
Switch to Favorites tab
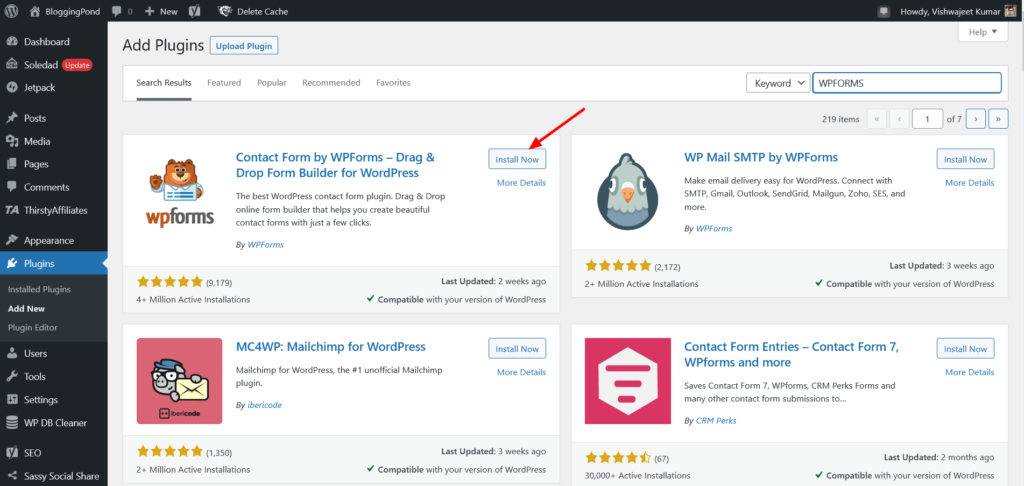(x=393, y=83)
